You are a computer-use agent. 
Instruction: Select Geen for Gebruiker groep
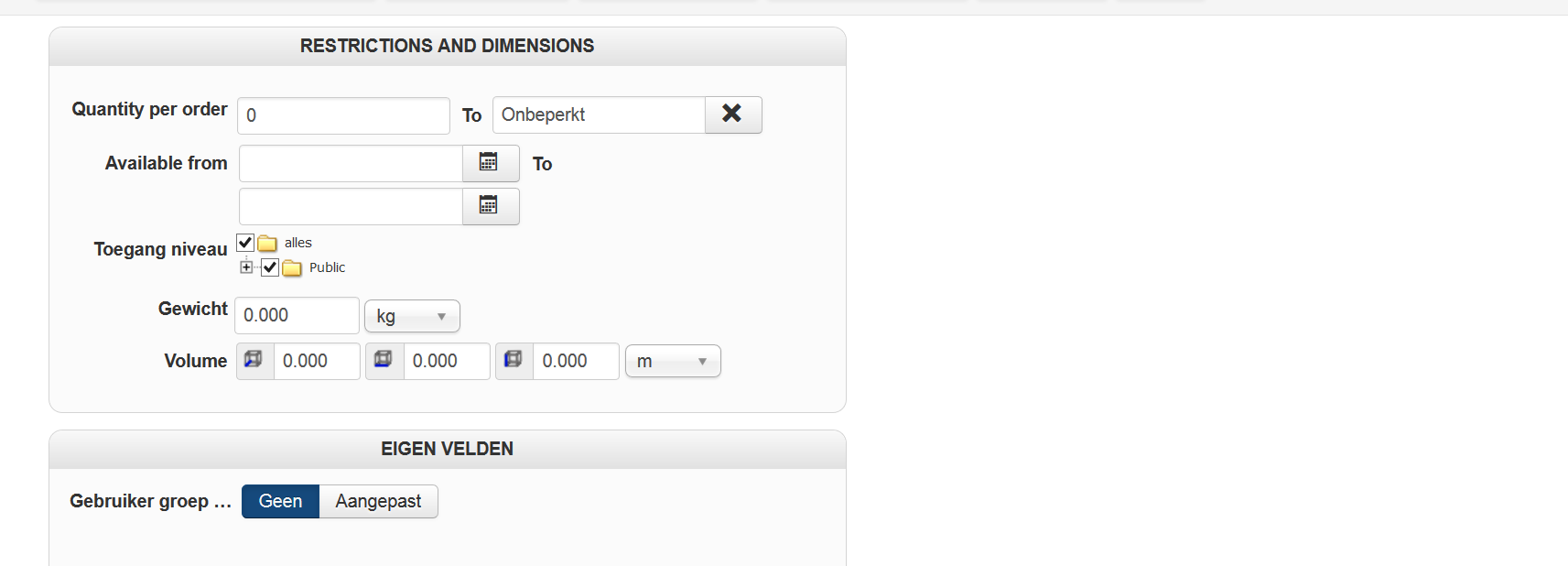(280, 501)
